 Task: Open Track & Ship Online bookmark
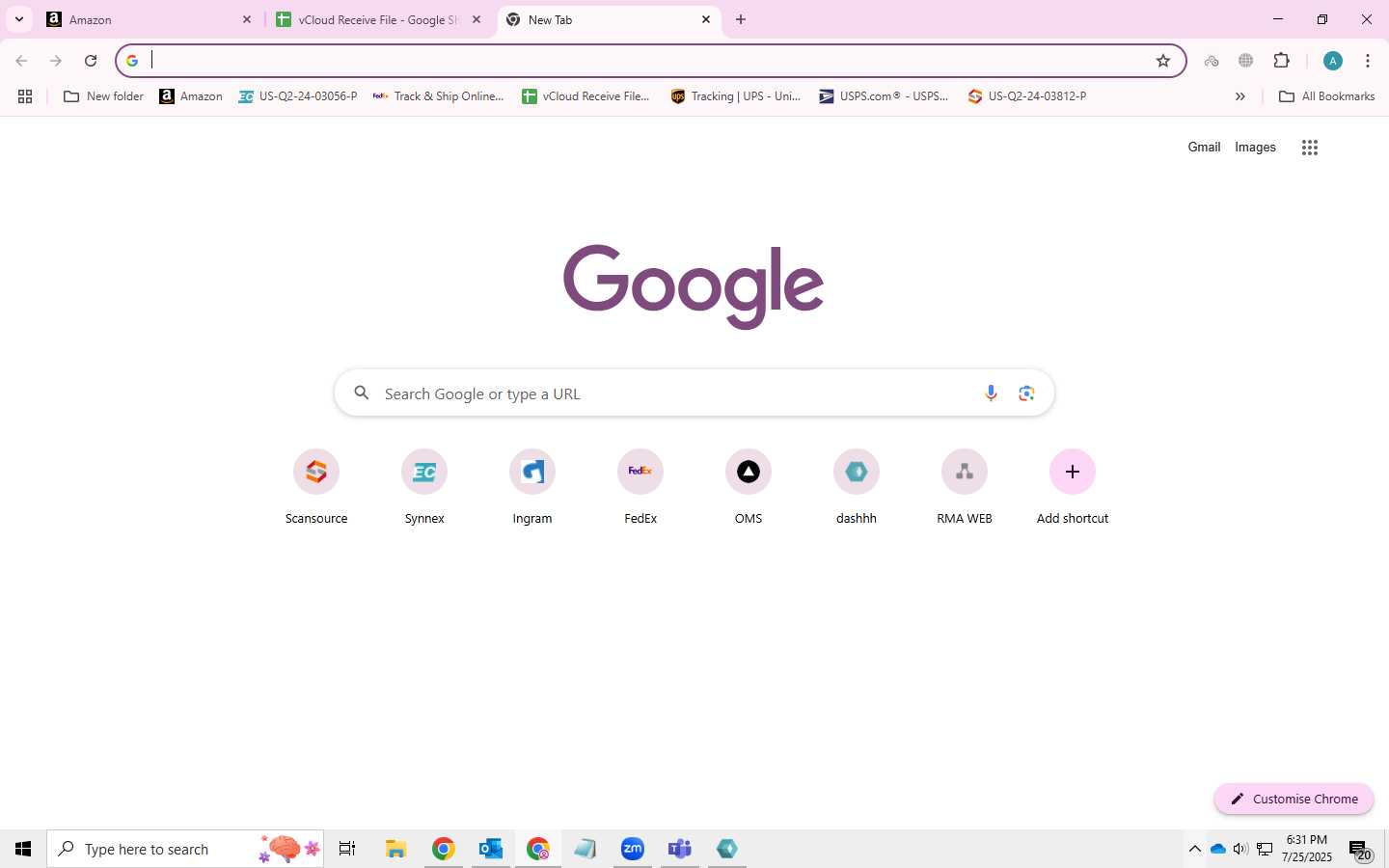[x=439, y=96]
